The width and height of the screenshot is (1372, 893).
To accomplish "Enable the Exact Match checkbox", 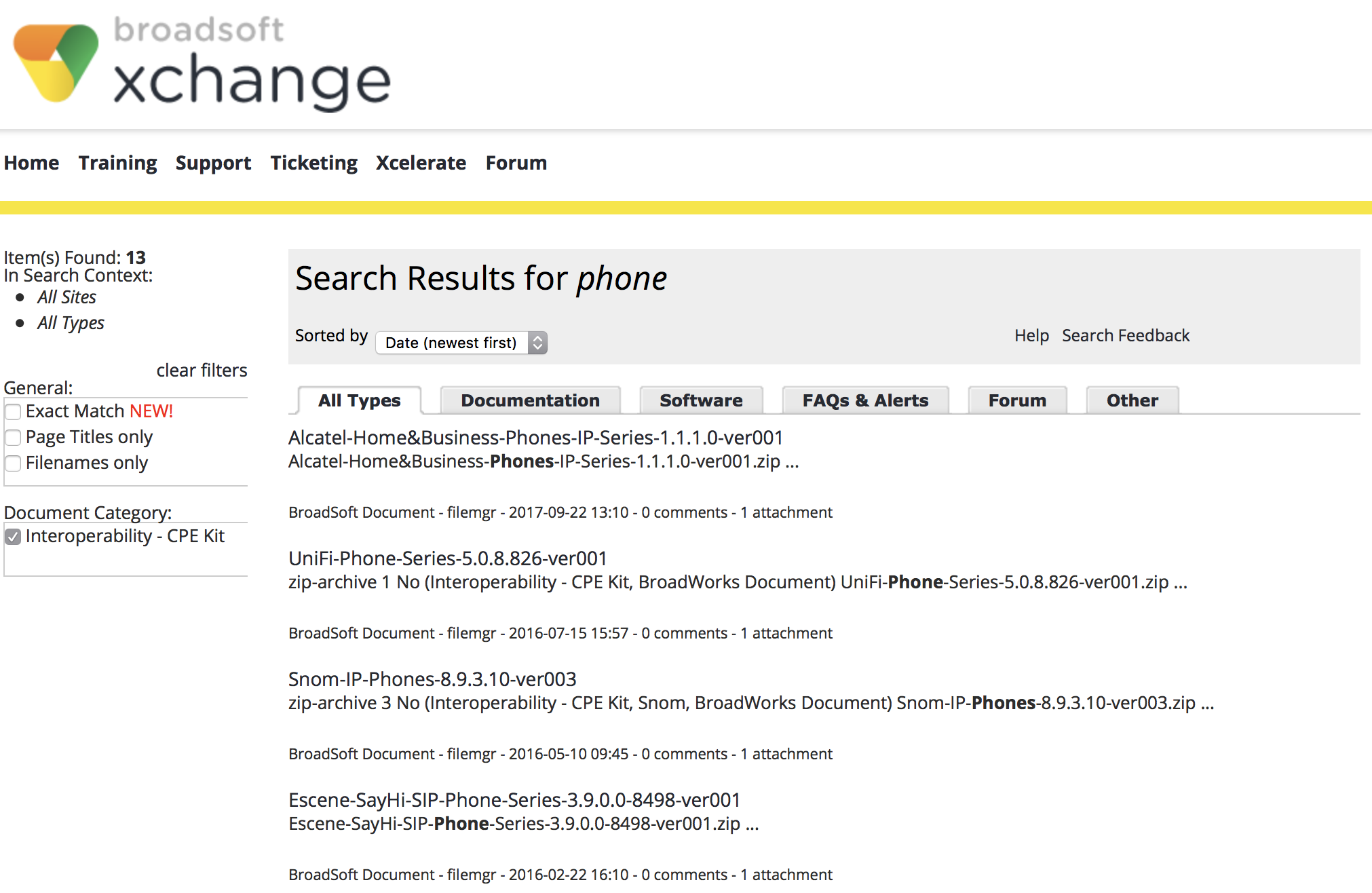I will [13, 412].
